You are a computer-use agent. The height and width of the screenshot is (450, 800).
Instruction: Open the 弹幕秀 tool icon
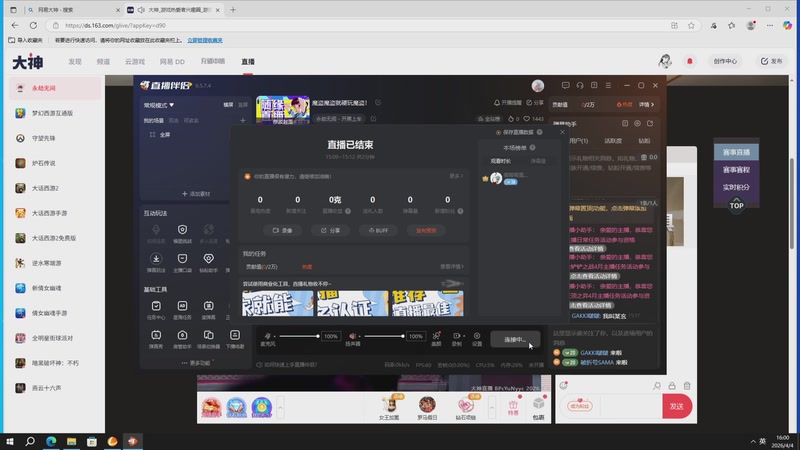(x=156, y=335)
